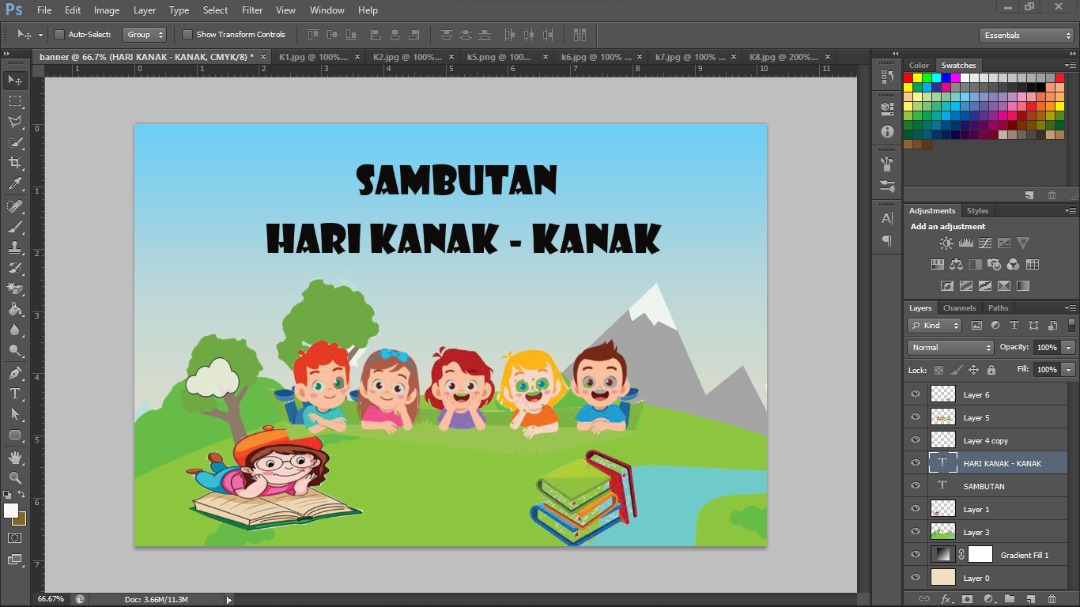
Task: Open the Essentials workspace dropdown
Action: [x=1026, y=35]
